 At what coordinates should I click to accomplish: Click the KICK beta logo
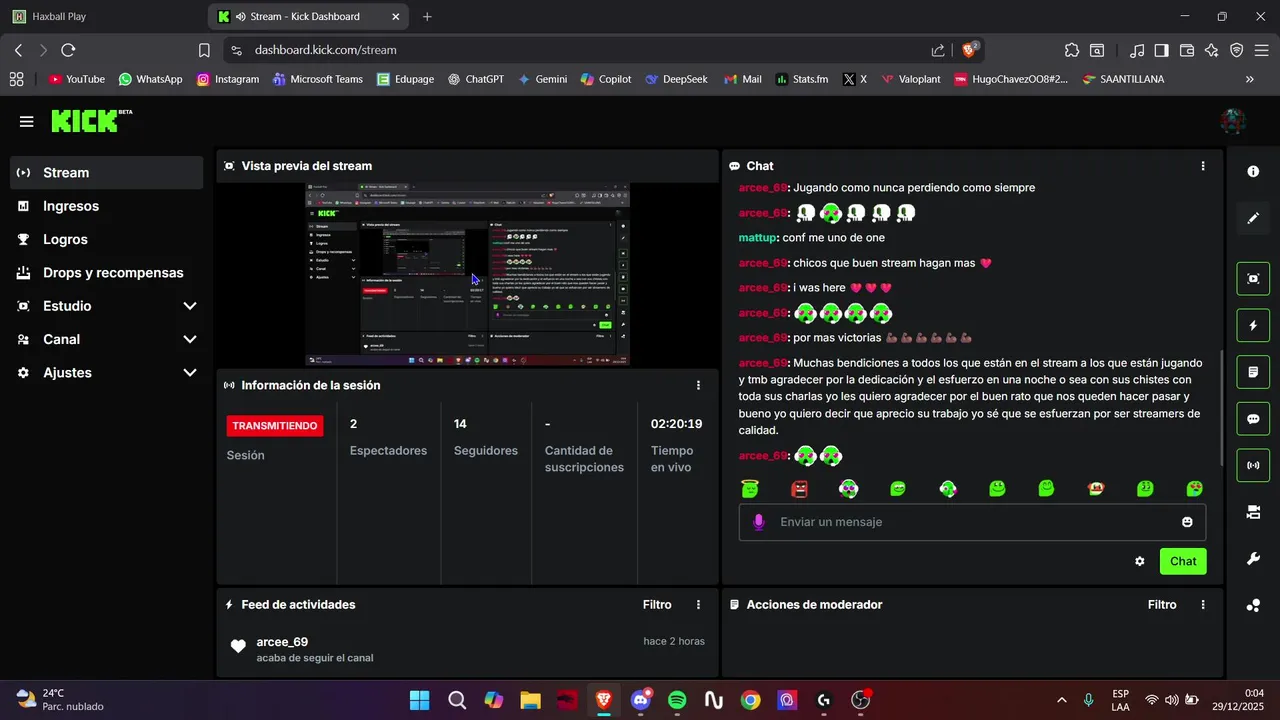91,121
